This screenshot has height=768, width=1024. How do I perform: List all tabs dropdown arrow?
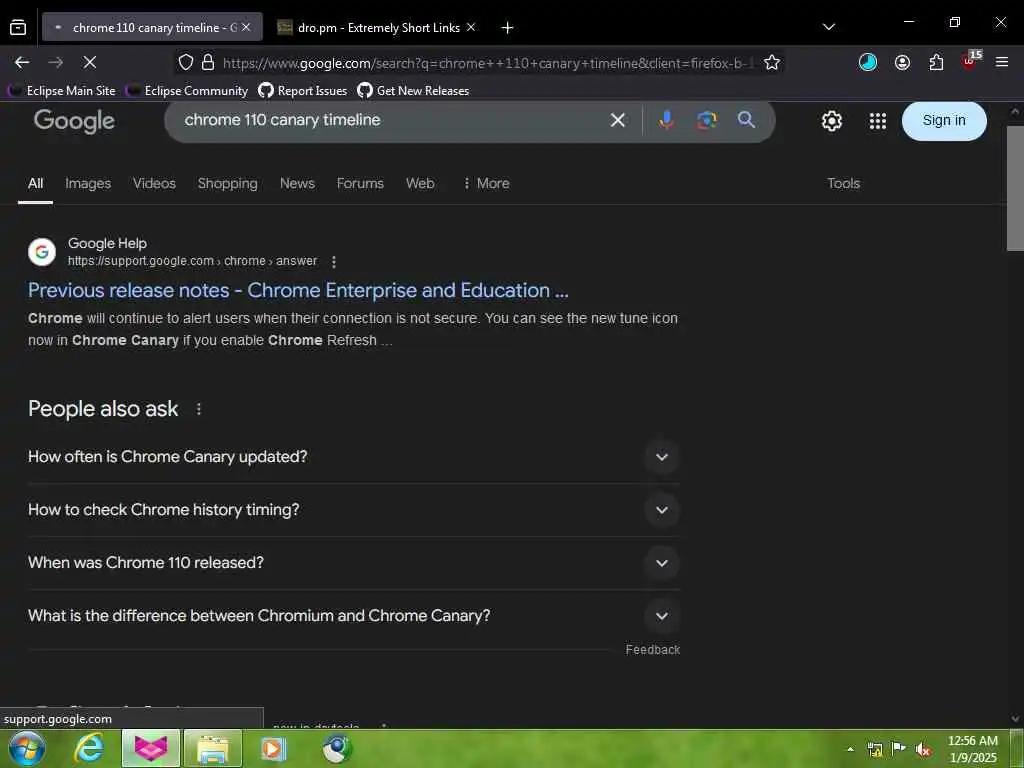click(x=829, y=27)
